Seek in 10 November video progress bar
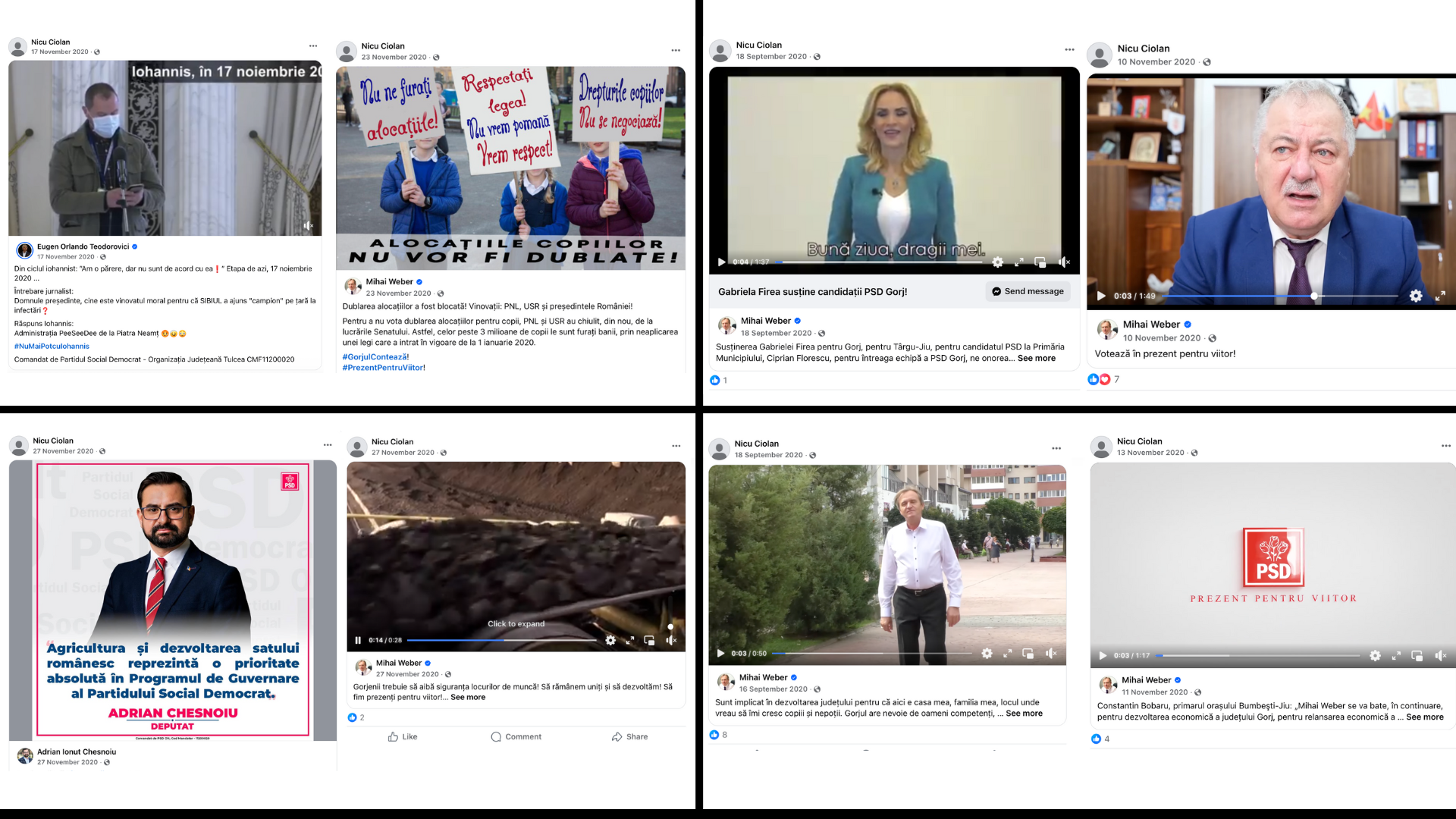 pyautogui.click(x=1281, y=296)
